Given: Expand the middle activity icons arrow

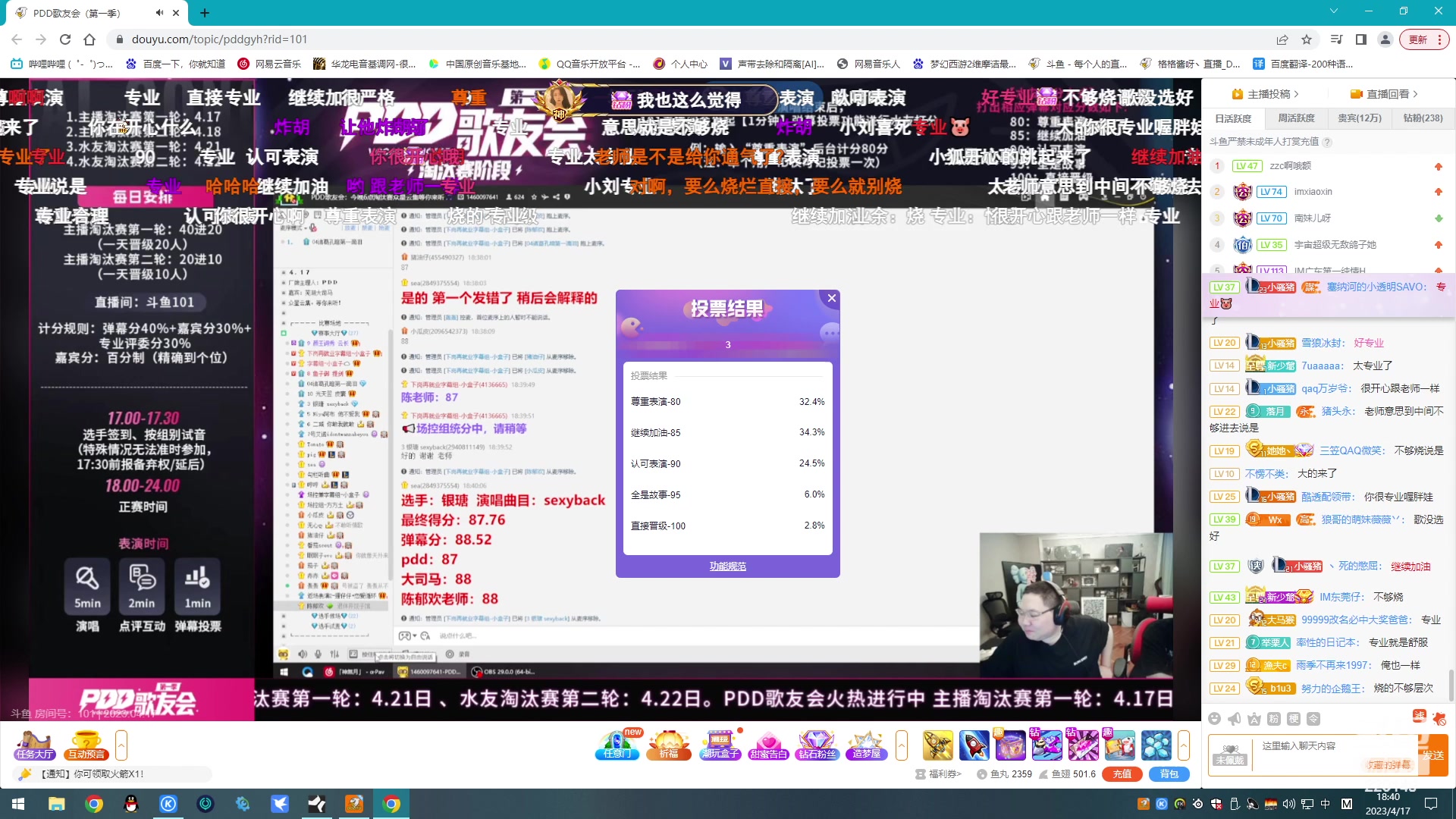Looking at the screenshot, I should tap(902, 745).
